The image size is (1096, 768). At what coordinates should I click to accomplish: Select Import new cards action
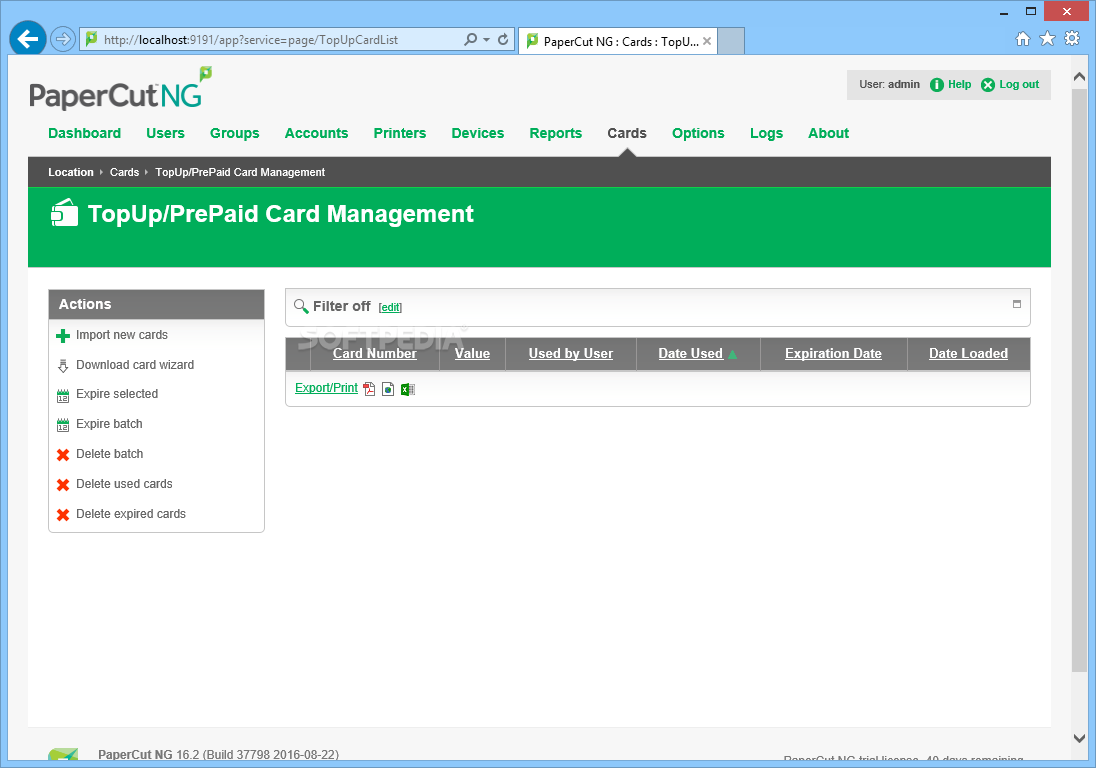[x=122, y=335]
